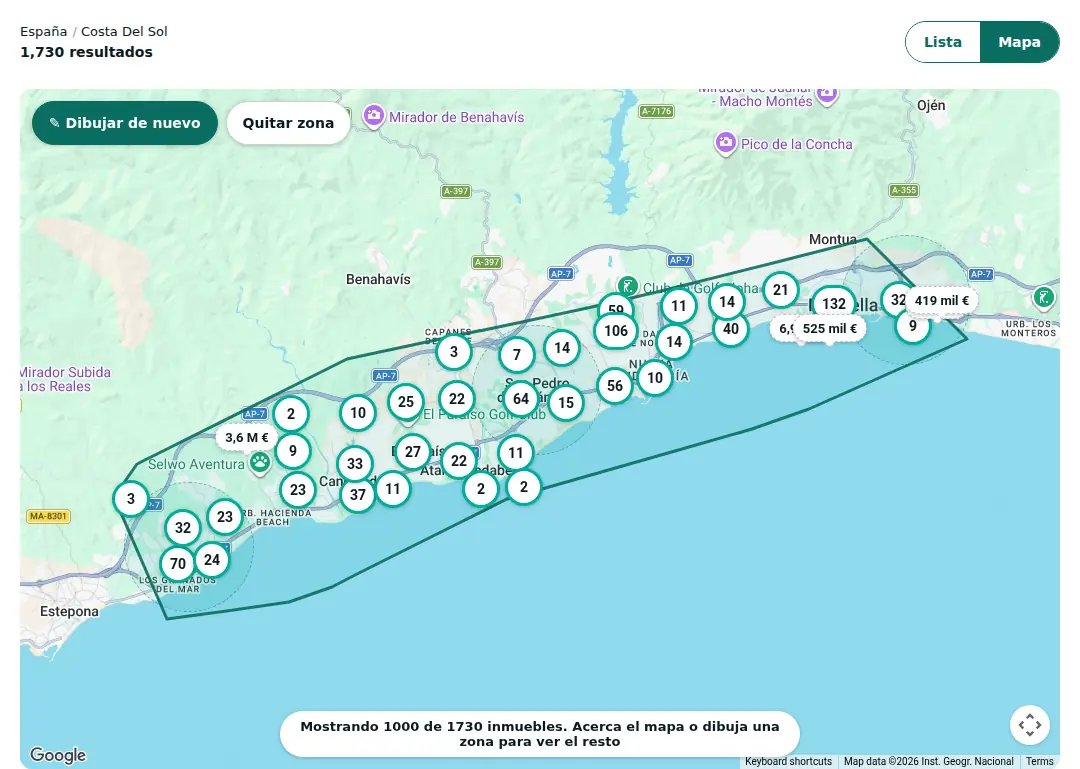Viewport: 1080px width, 769px height.
Task: Open the 37 properties cluster
Action: coord(357,495)
